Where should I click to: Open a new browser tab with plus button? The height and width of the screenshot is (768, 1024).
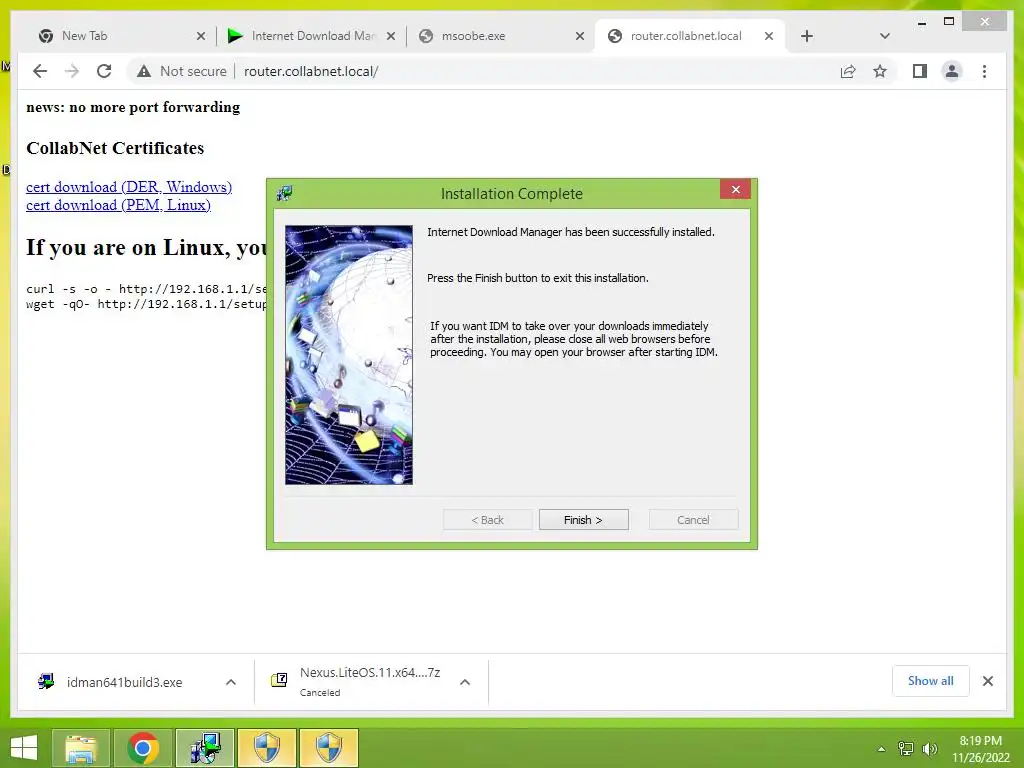coord(807,36)
